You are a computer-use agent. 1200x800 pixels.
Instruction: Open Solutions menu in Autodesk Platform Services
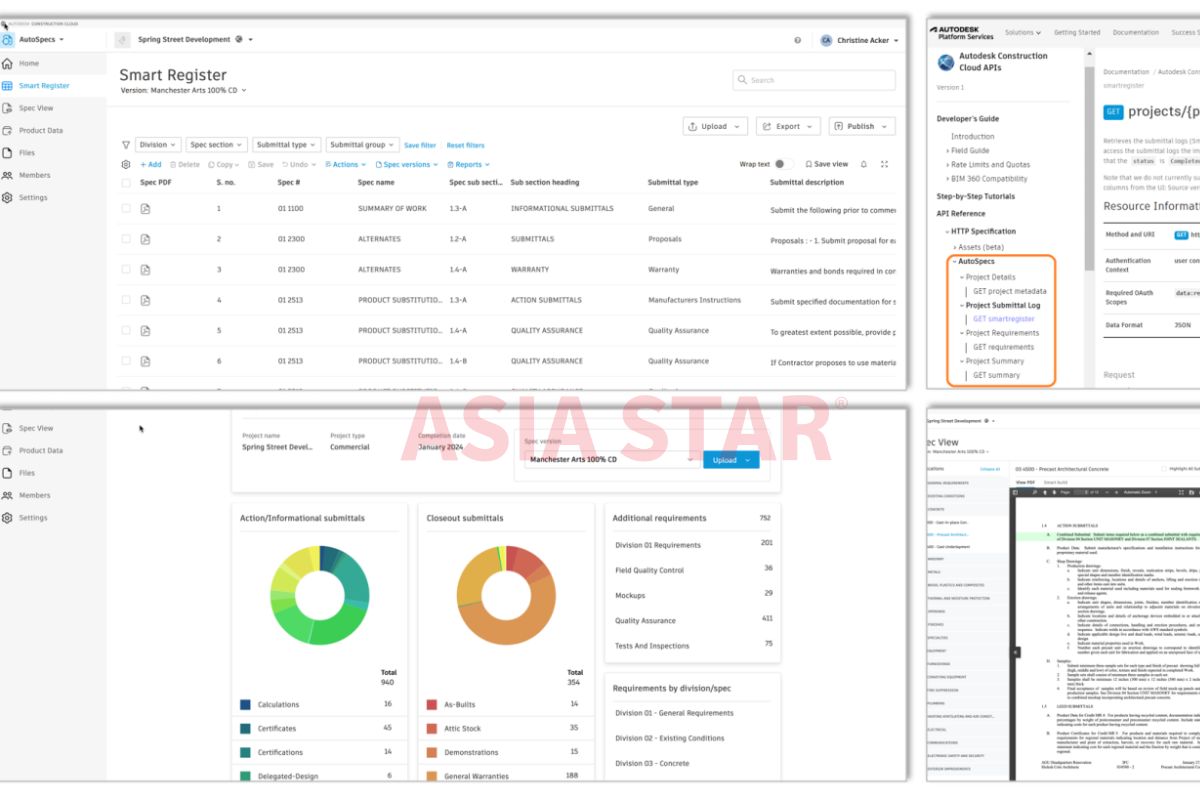coord(1023,32)
